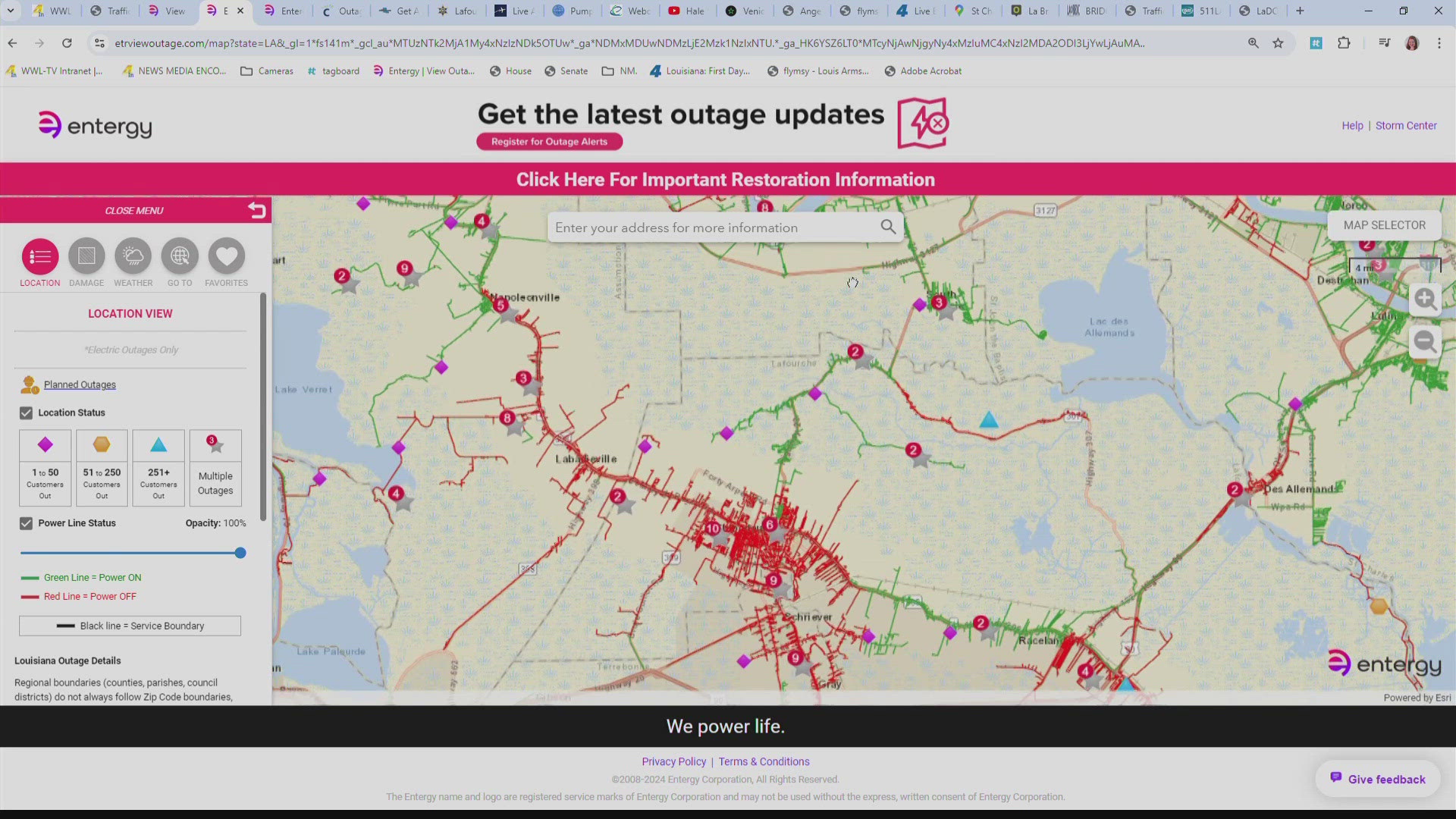The width and height of the screenshot is (1456, 819).
Task: Open the Chrome three-dot menu
Action: [x=1439, y=43]
